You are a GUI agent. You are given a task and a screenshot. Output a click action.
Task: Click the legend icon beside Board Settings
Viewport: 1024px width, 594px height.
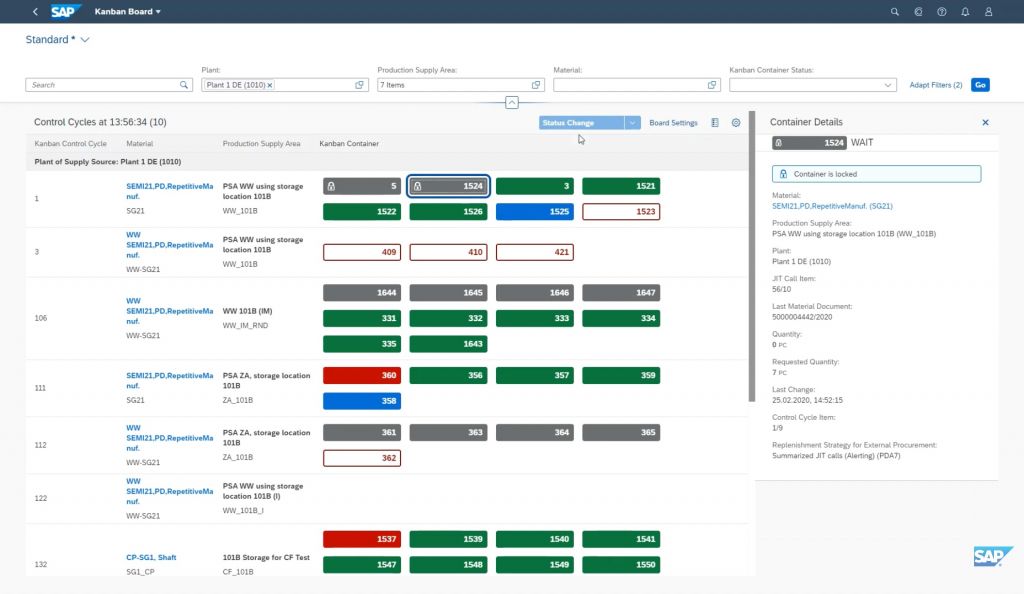[x=715, y=123]
